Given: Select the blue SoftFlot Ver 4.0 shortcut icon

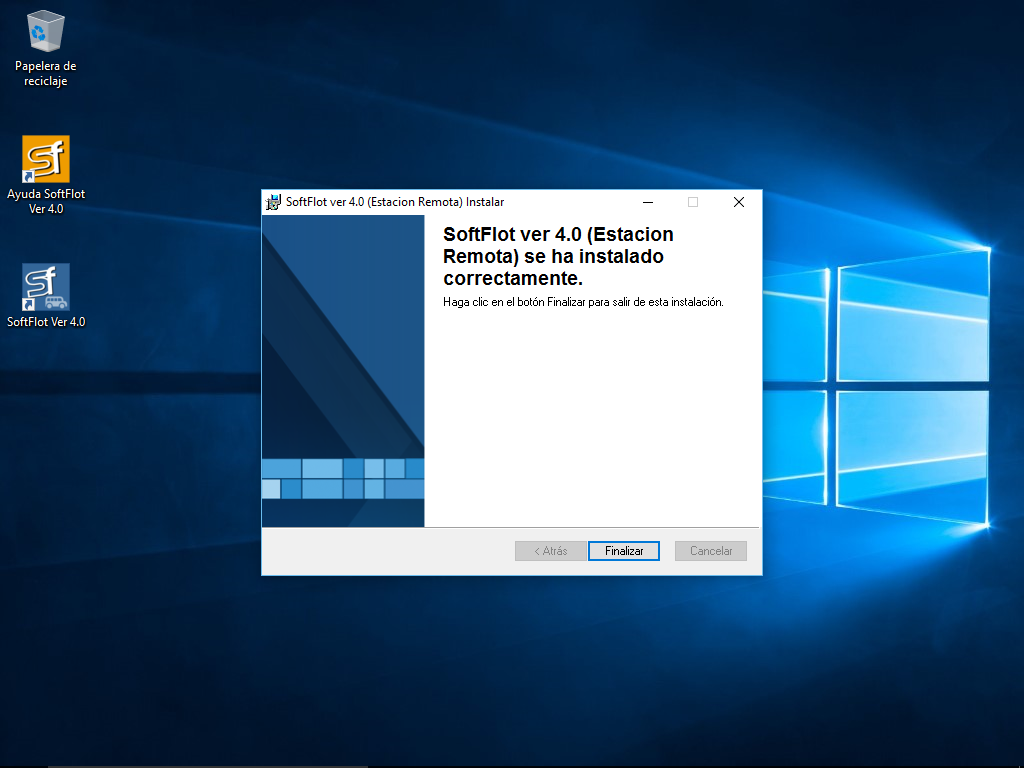Looking at the screenshot, I should point(46,287).
